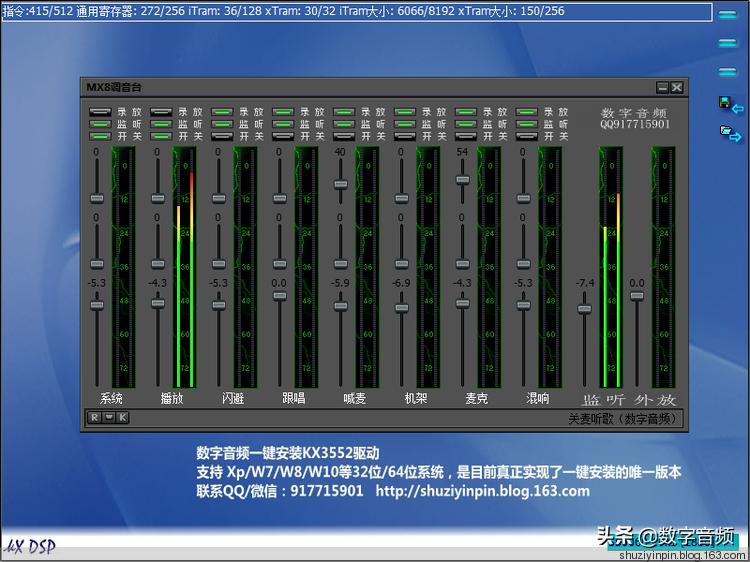Click the 指令:415/512 status text
This screenshot has width=750, height=562.
point(38,11)
